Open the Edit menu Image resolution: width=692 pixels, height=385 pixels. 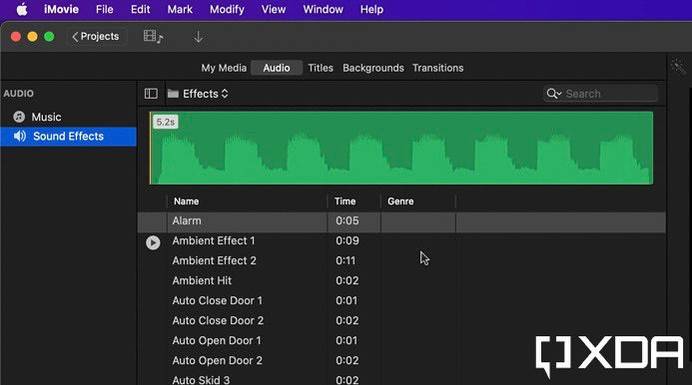tap(140, 9)
